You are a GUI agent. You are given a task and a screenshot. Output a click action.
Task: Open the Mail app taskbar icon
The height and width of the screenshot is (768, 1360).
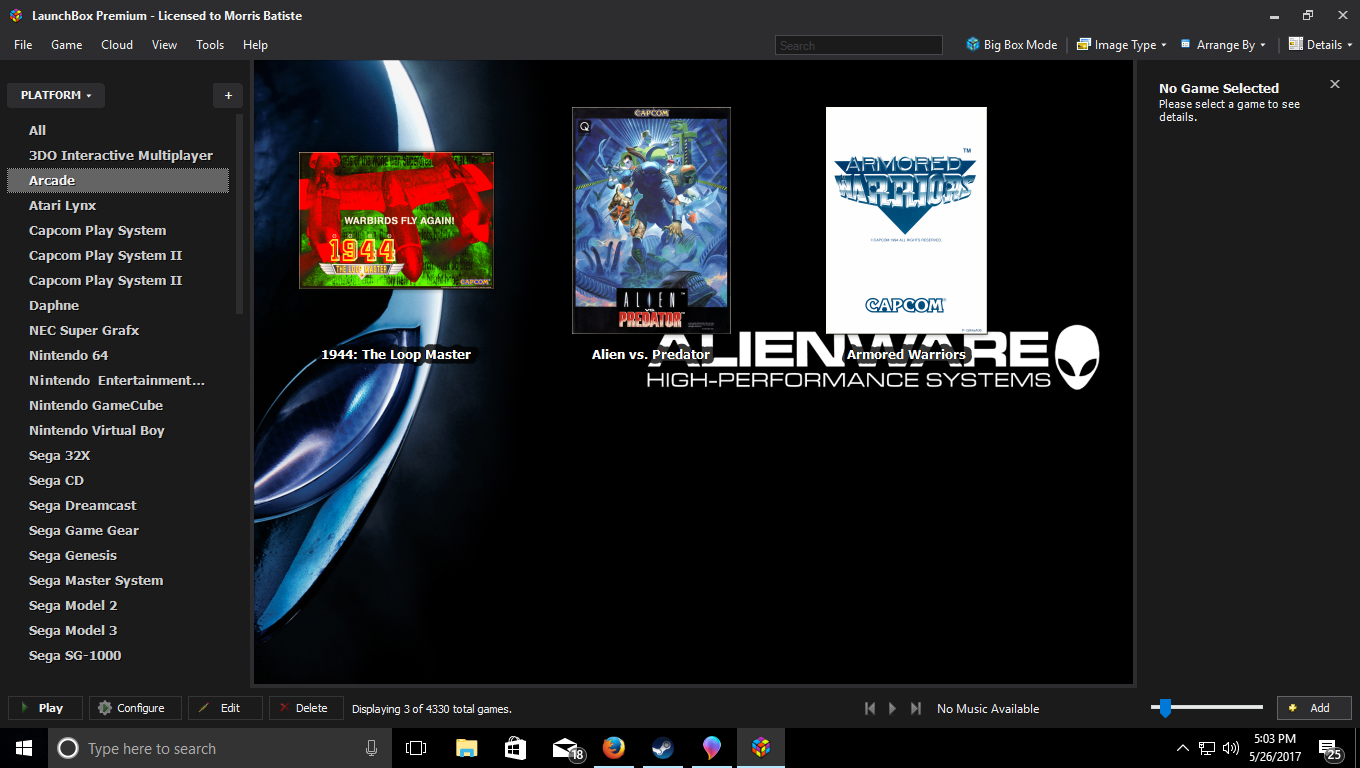[566, 748]
